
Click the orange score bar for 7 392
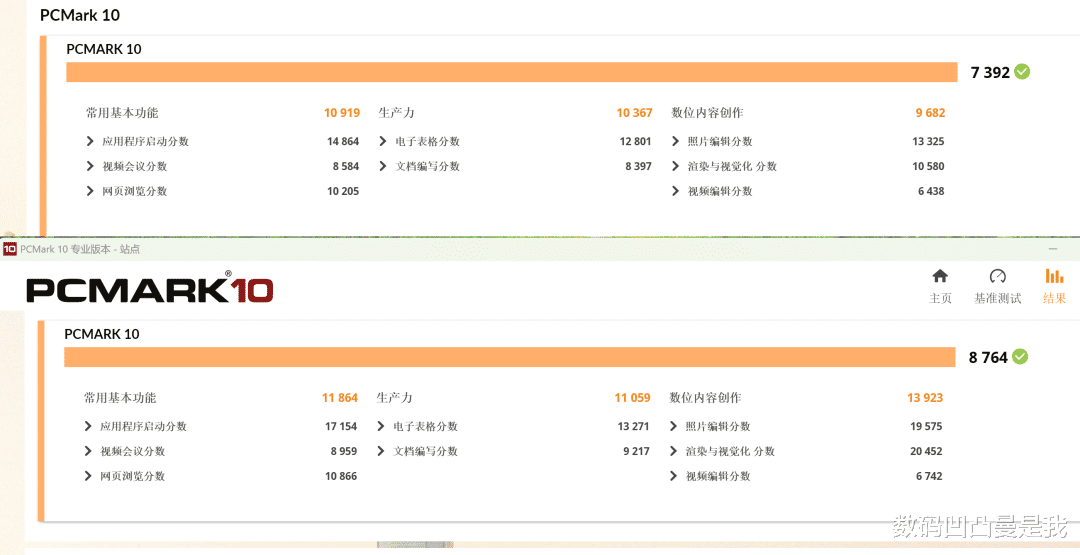pos(512,72)
